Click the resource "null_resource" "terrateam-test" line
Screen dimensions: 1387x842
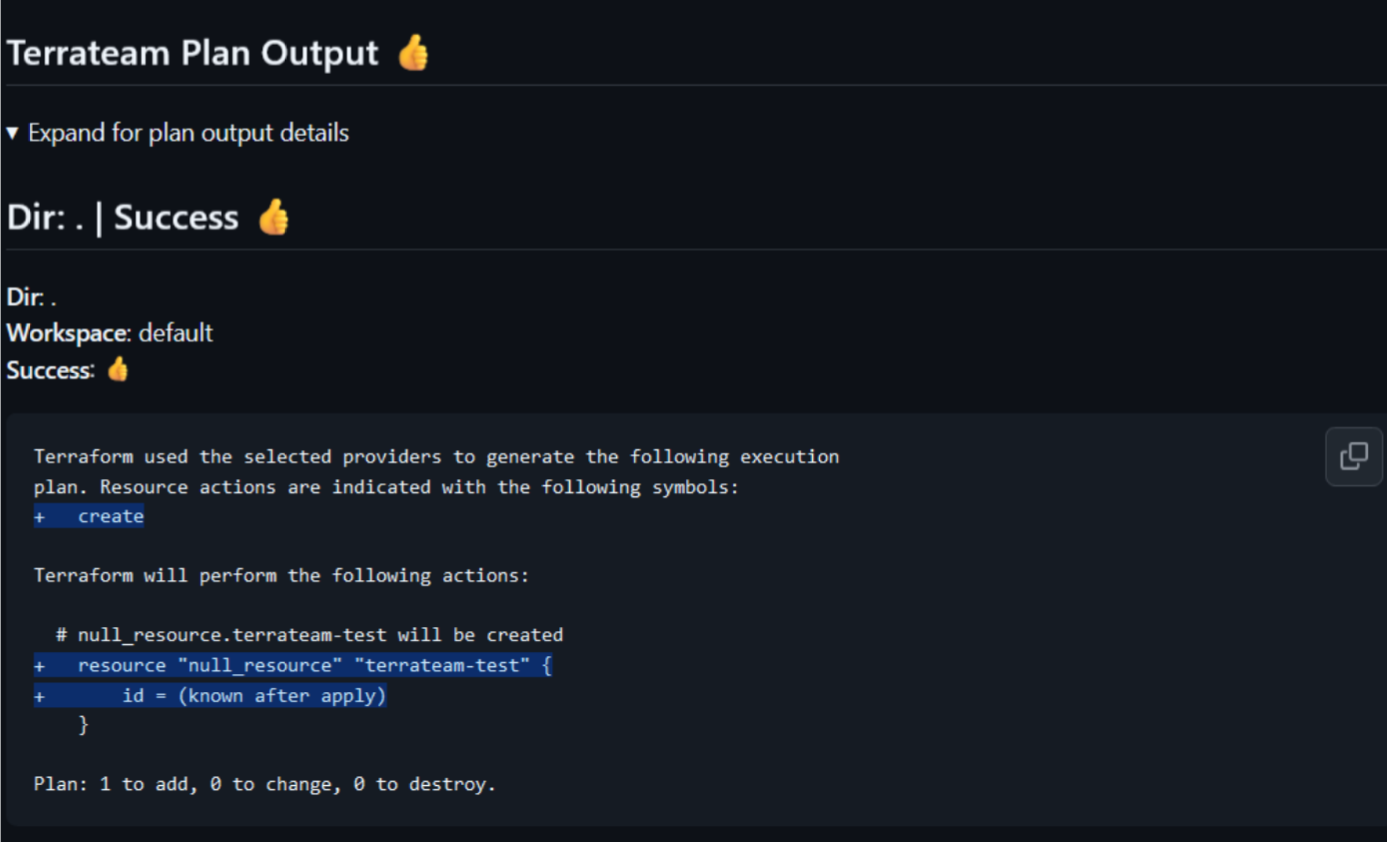[x=293, y=665]
